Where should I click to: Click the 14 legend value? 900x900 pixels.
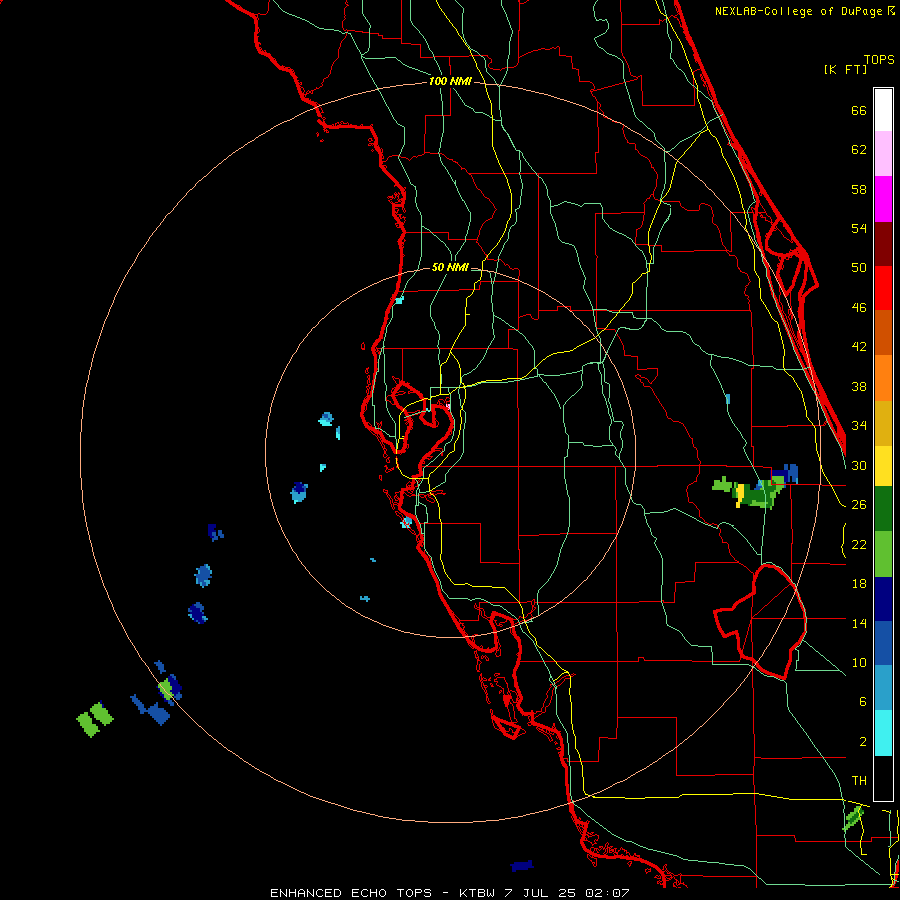[859, 623]
